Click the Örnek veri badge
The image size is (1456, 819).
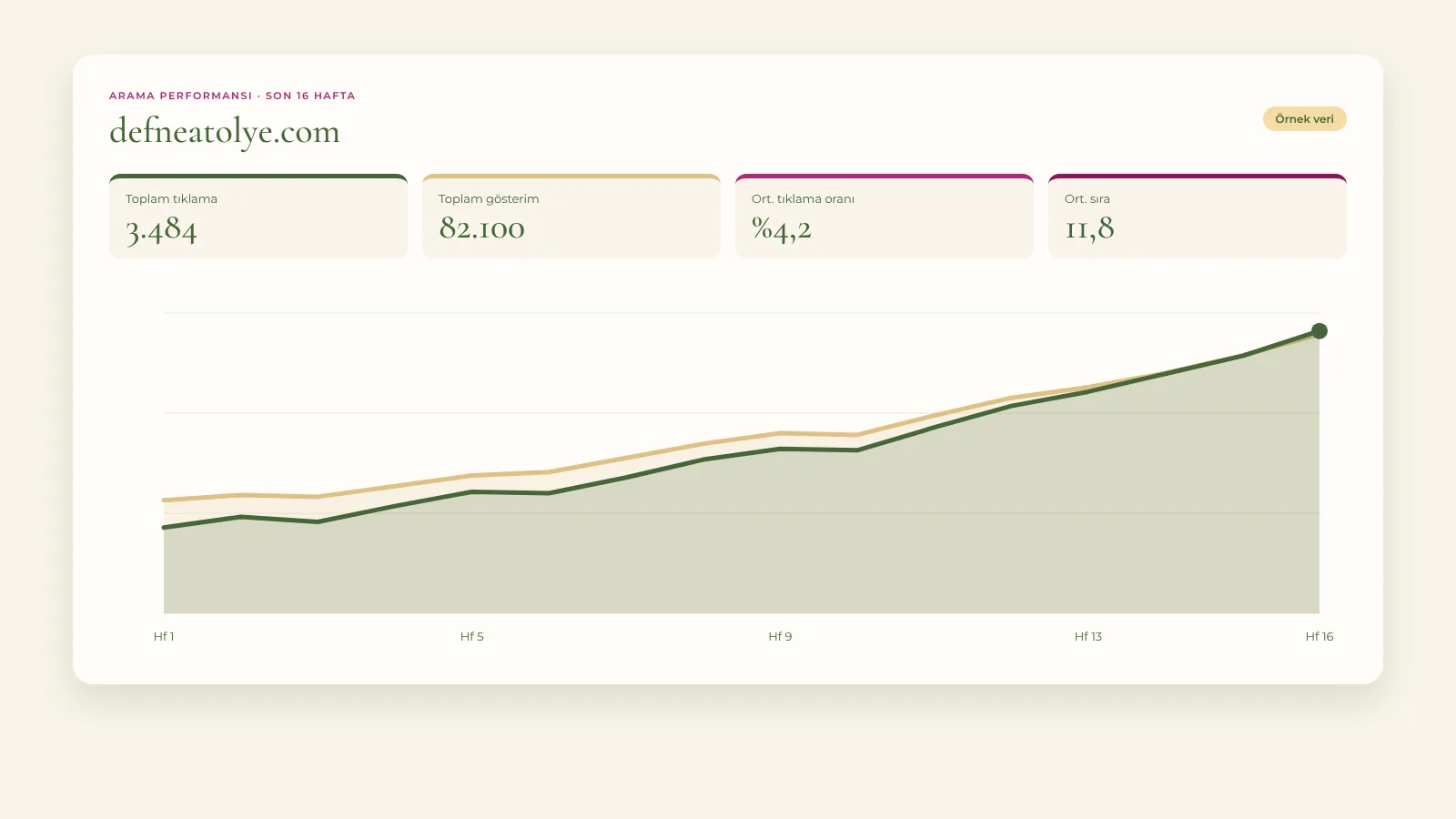(x=1304, y=119)
